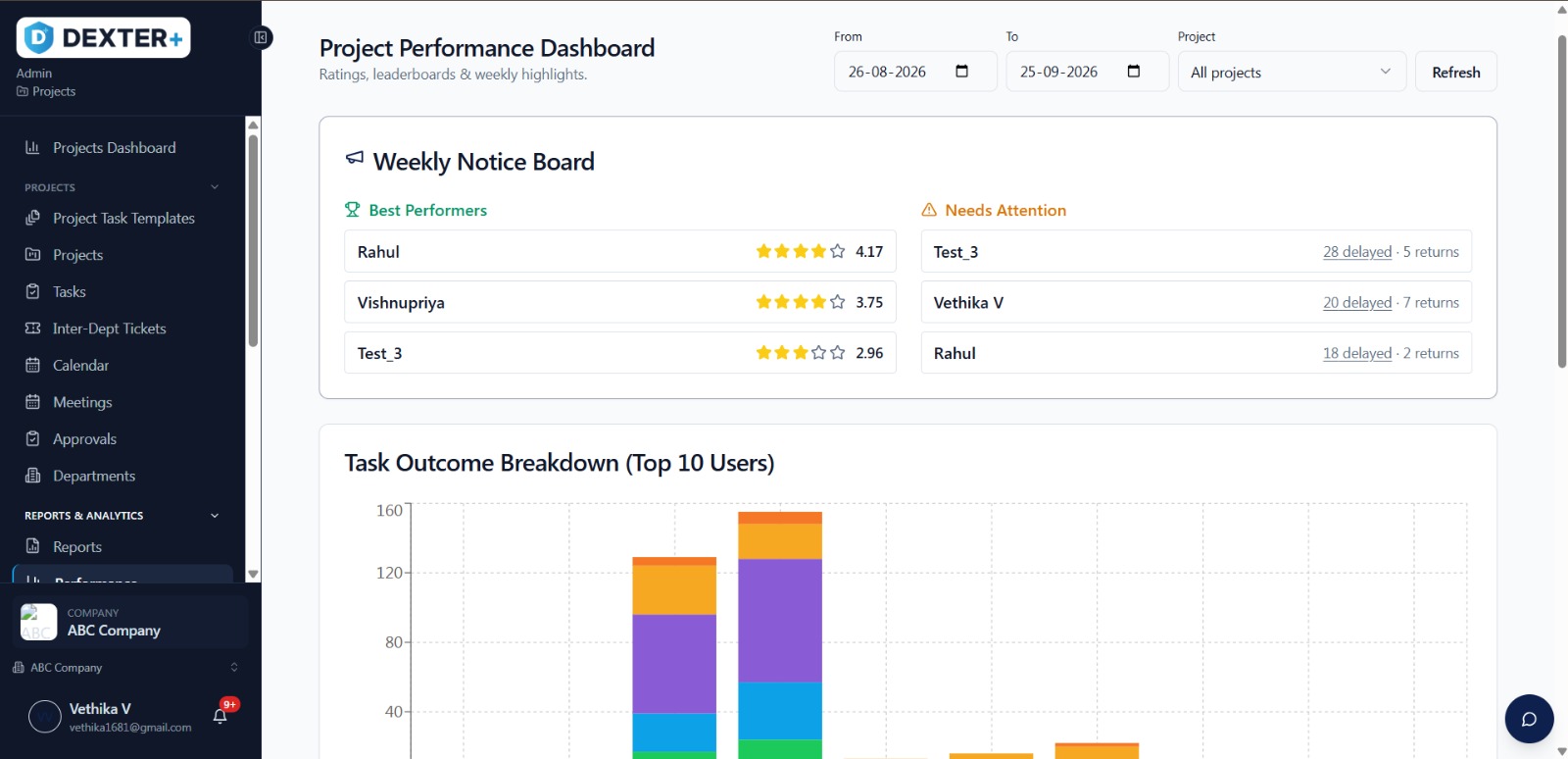The height and width of the screenshot is (759, 1568).
Task: Click the Dexter+ logo
Action: coord(103,38)
